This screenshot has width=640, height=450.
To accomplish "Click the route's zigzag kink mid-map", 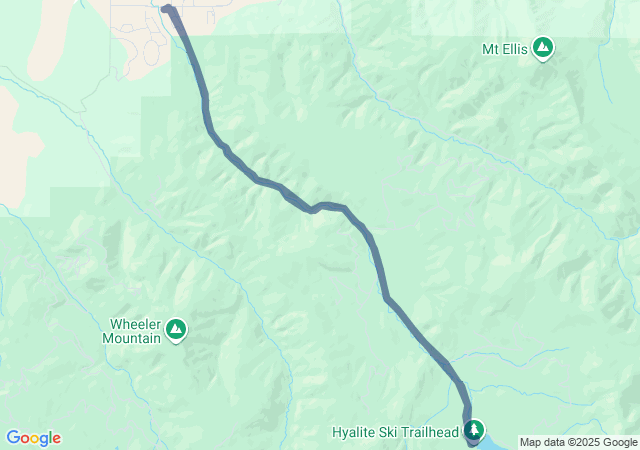I will click(x=314, y=209).
